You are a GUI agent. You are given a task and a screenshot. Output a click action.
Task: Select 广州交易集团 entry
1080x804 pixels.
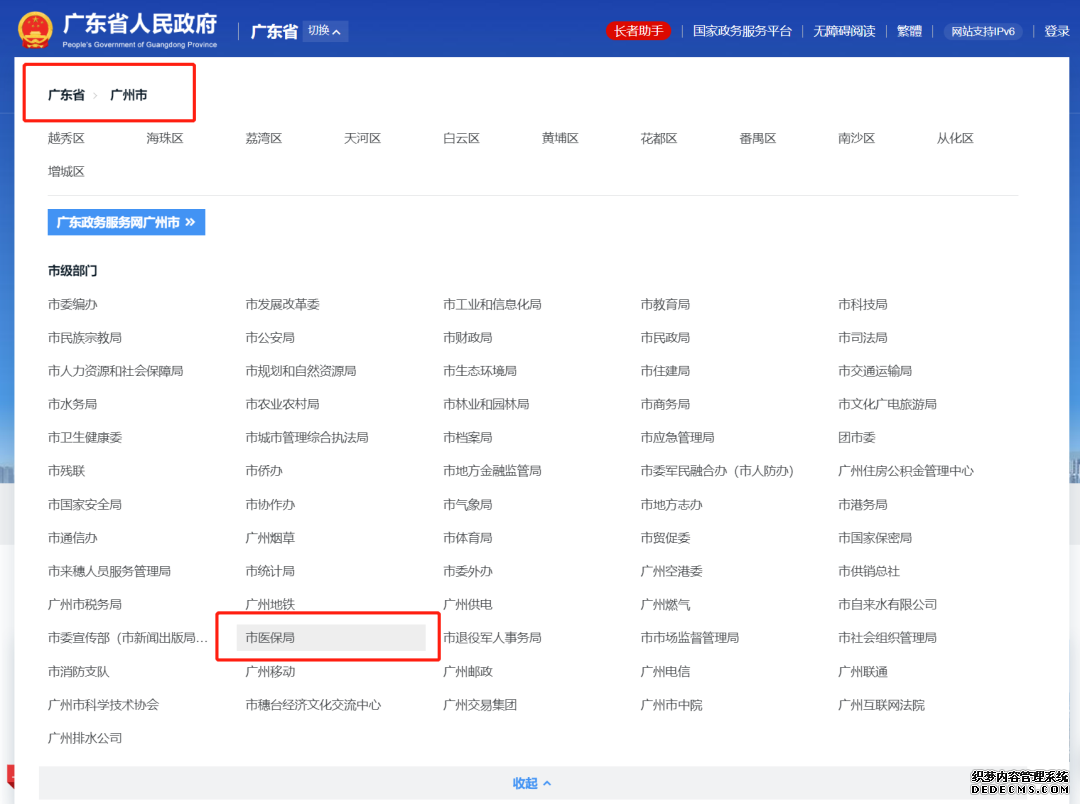[x=480, y=705]
